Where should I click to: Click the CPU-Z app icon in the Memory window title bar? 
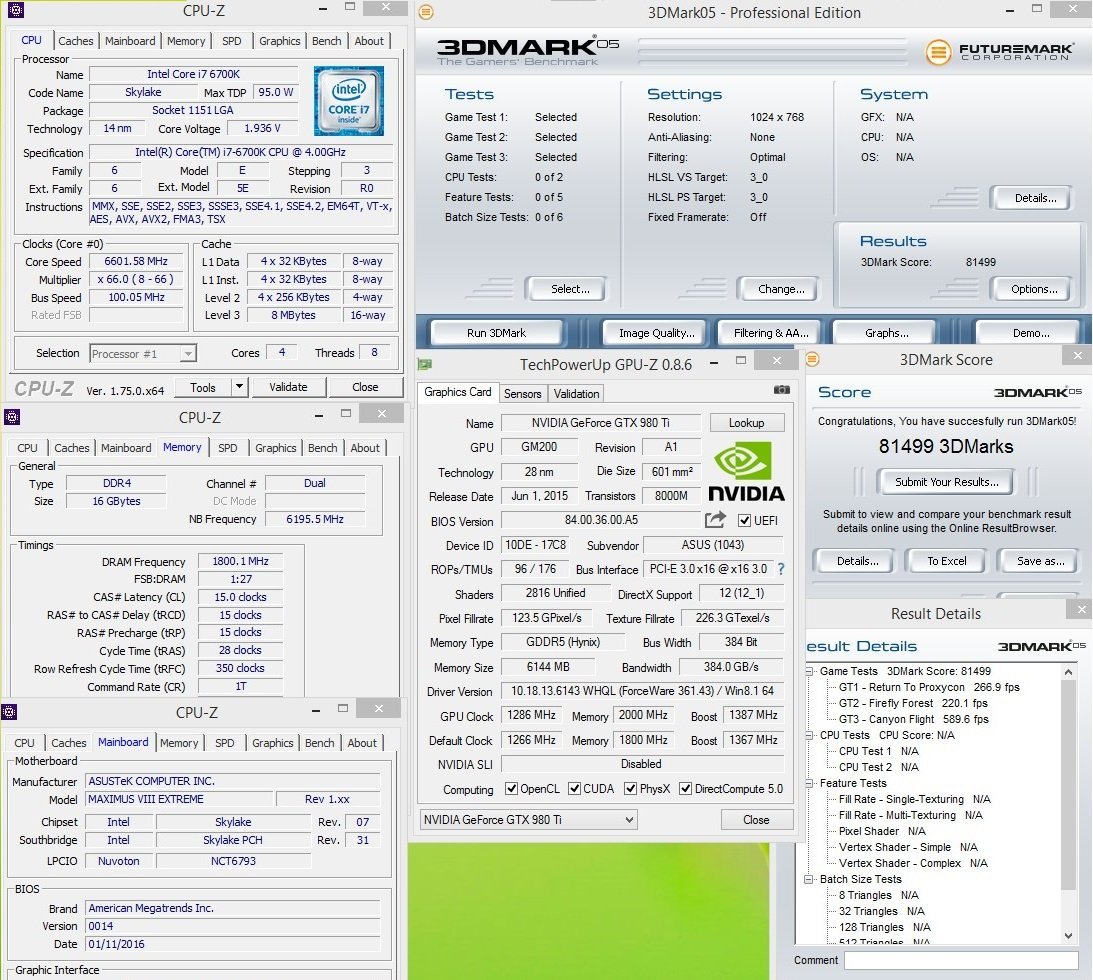[x=12, y=417]
